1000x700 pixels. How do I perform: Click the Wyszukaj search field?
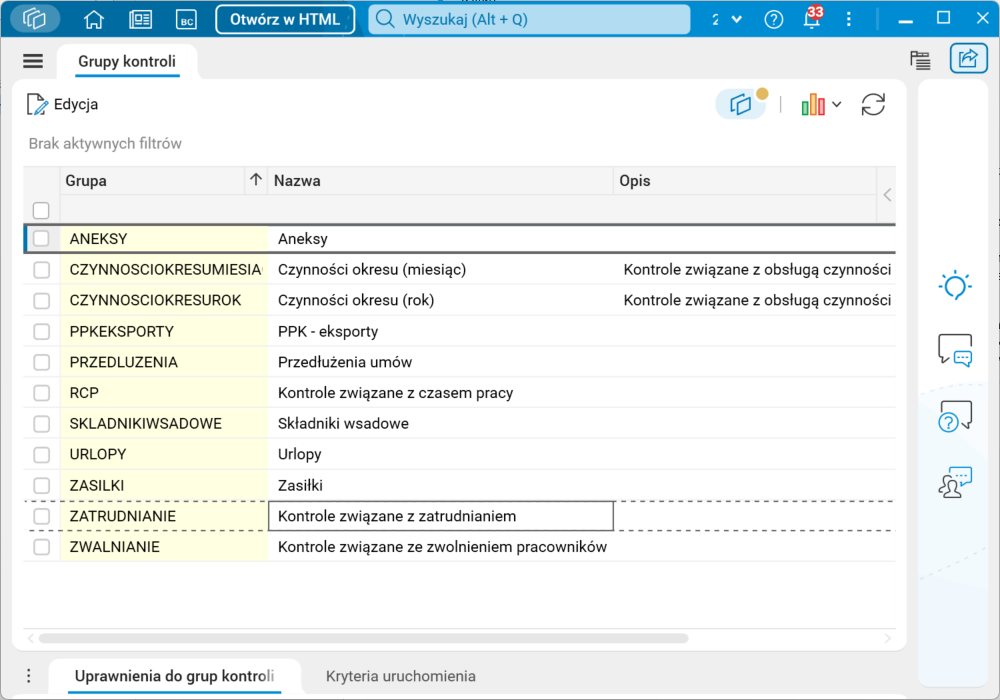(x=529, y=20)
